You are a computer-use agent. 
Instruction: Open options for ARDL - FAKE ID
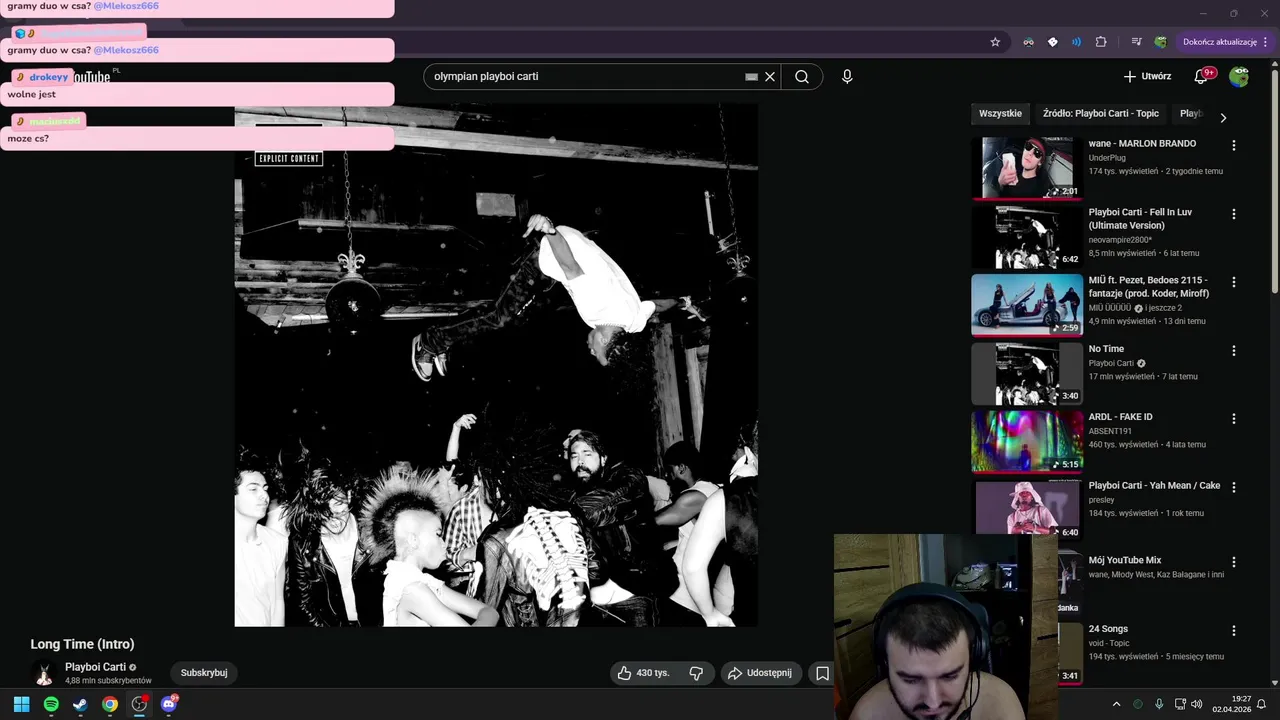click(x=1233, y=418)
